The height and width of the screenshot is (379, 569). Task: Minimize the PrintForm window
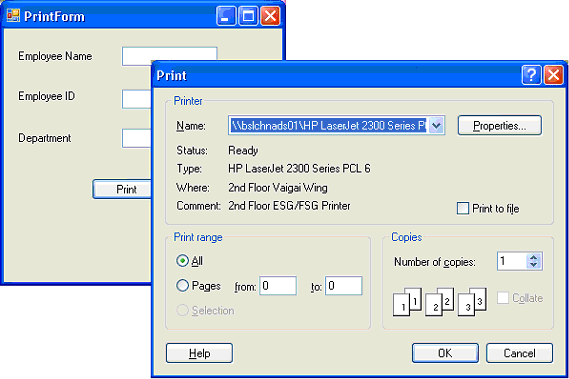tap(226, 16)
